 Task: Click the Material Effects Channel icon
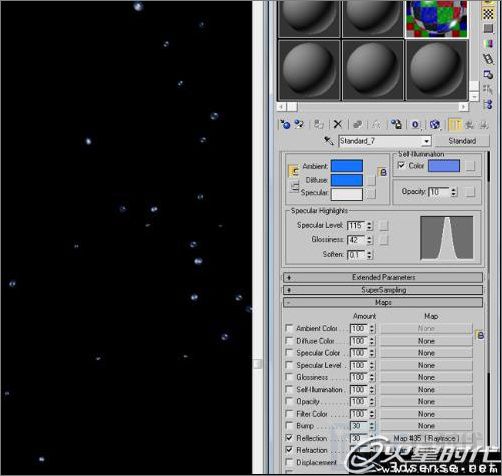pyautogui.click(x=415, y=124)
